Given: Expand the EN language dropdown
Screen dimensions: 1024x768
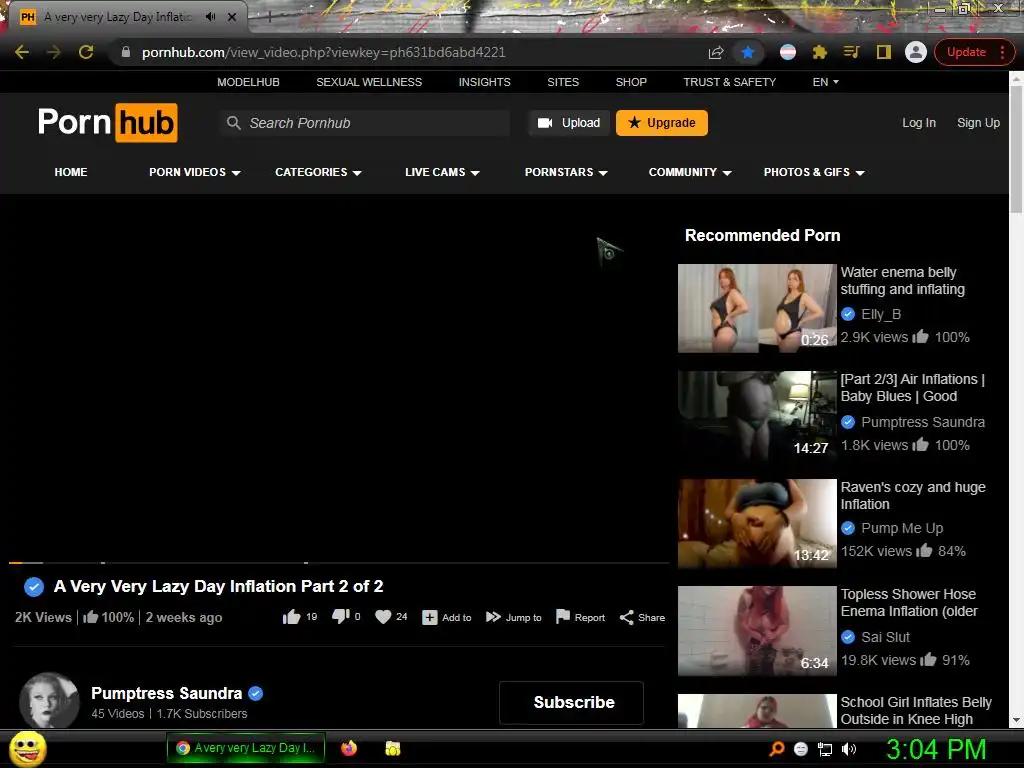Looking at the screenshot, I should point(825,82).
